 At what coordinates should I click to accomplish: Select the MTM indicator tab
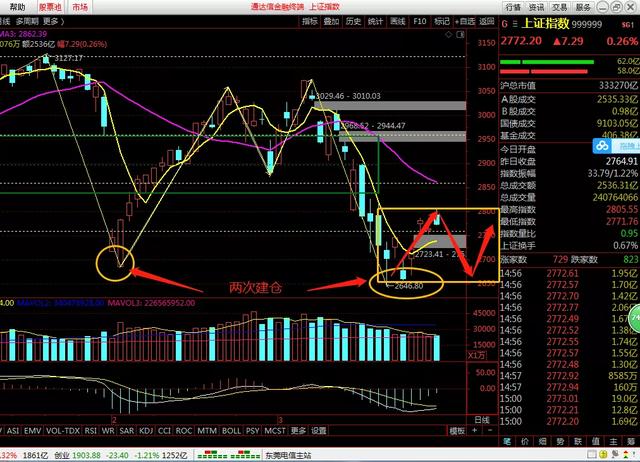coord(207,431)
